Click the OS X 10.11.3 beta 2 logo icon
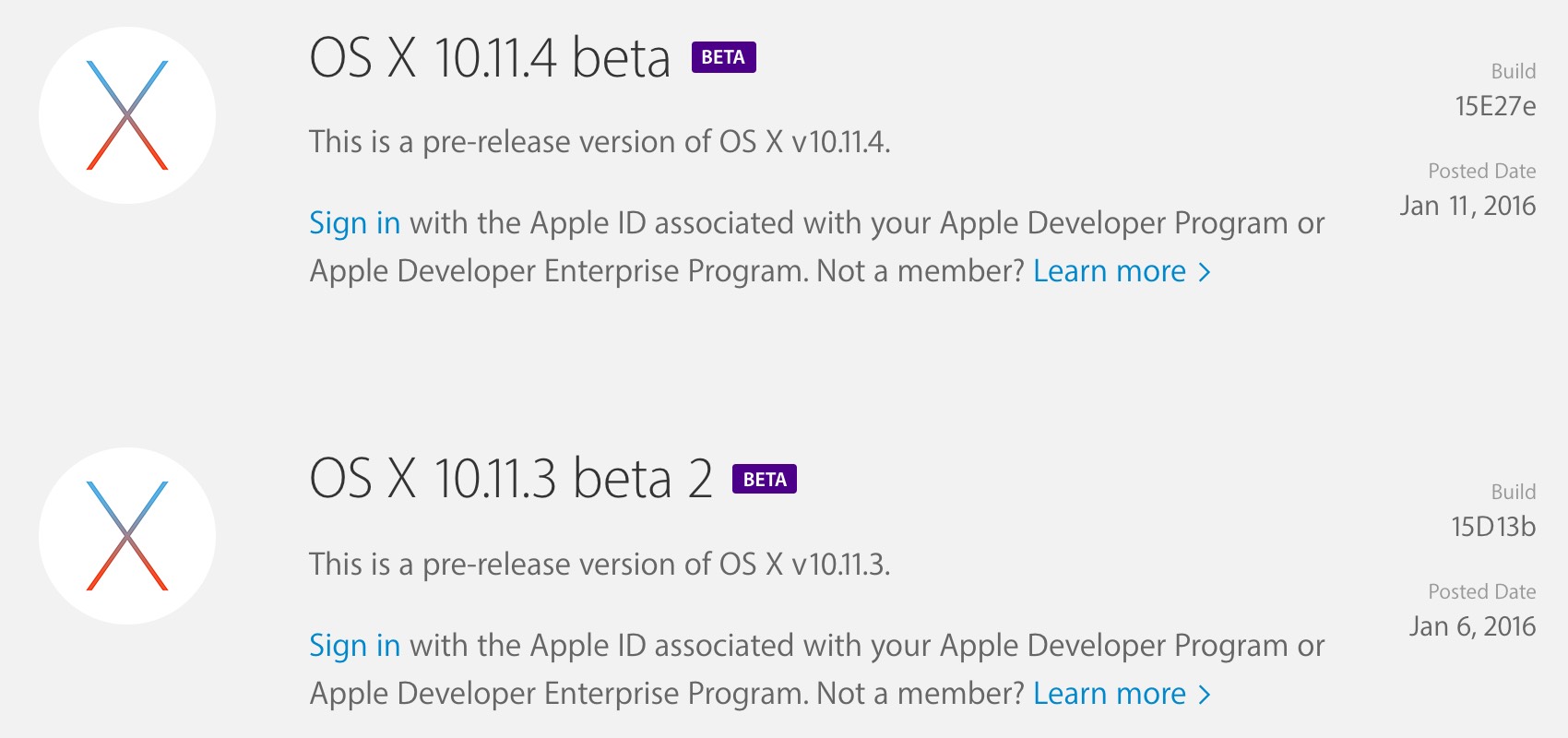 click(x=127, y=536)
